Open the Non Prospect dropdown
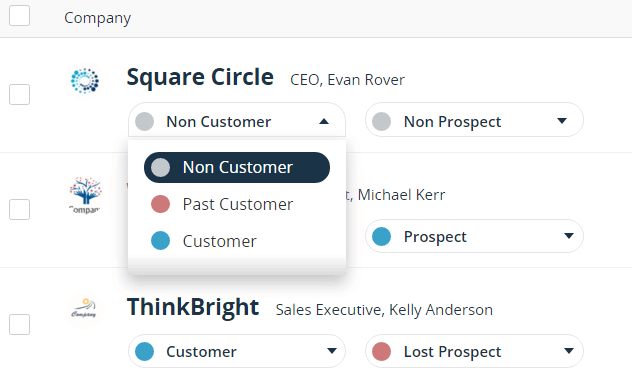The width and height of the screenshot is (632, 382). [x=474, y=120]
